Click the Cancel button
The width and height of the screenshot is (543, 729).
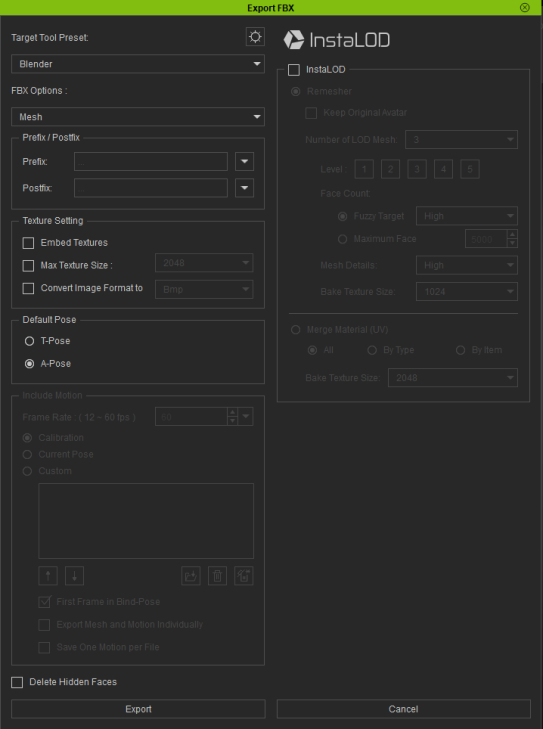tap(404, 709)
